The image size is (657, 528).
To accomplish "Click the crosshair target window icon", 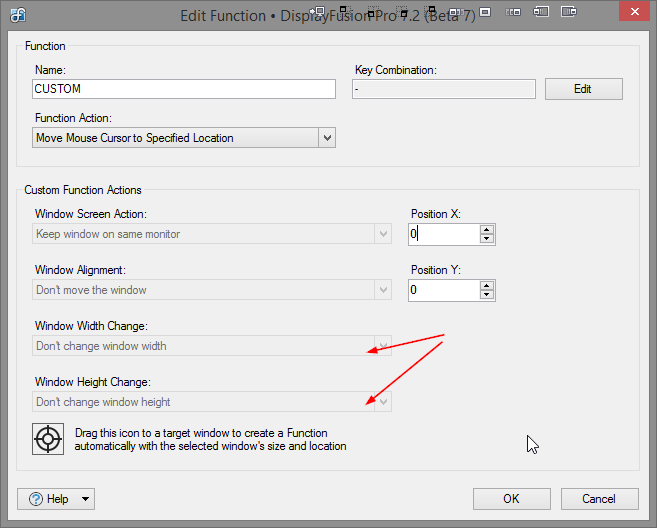I will tap(48, 440).
